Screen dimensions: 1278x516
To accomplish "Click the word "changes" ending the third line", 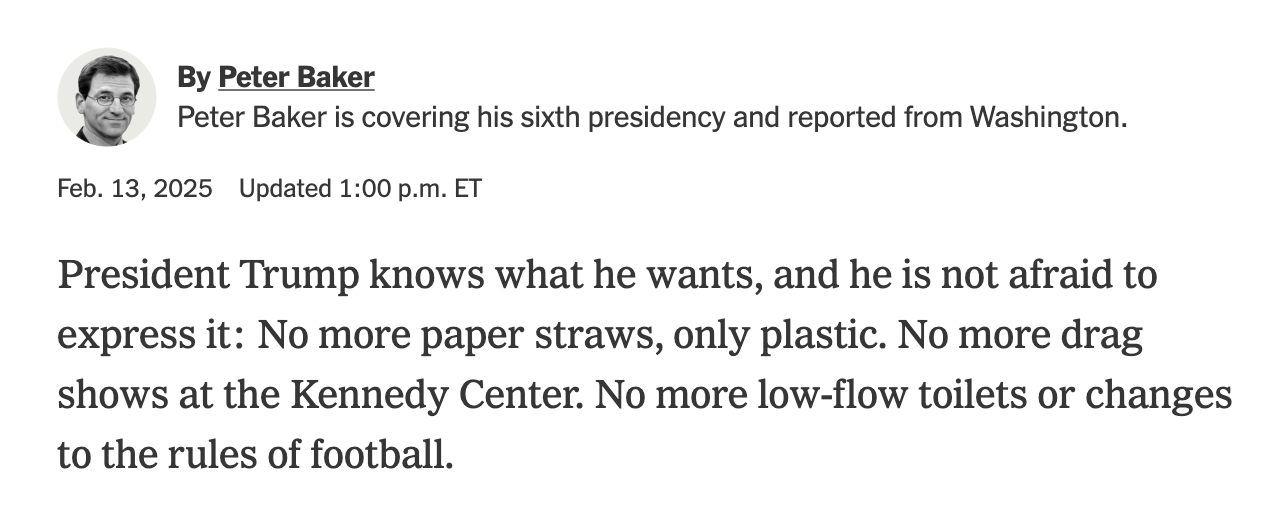I will (x=1159, y=396).
